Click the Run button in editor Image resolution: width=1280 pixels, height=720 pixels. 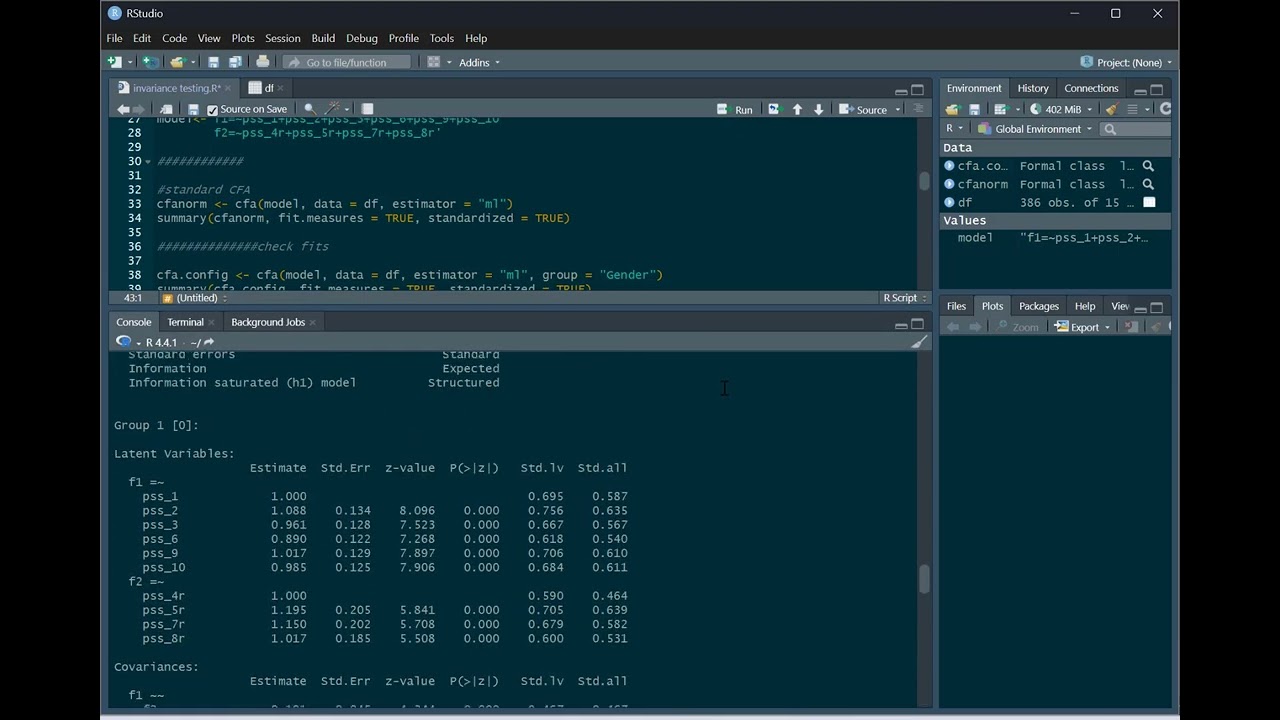[x=735, y=109]
